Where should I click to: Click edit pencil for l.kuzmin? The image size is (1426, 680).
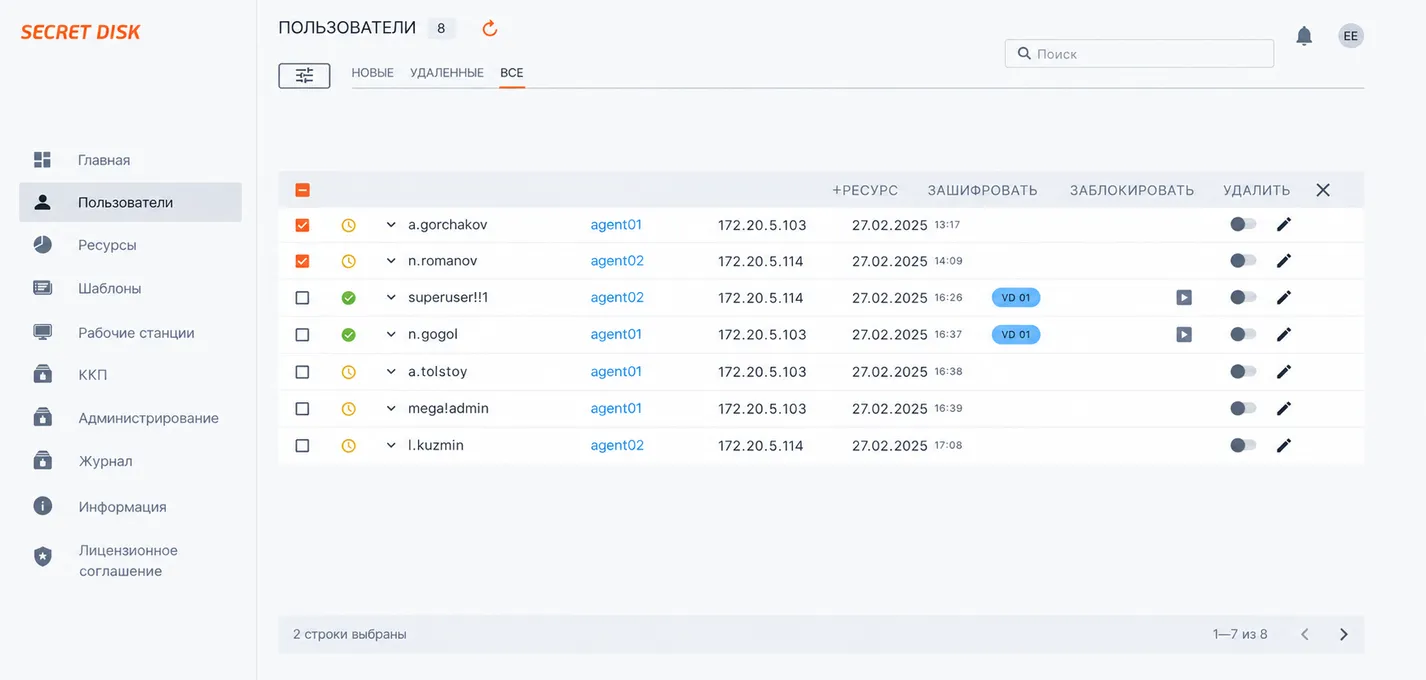1284,445
